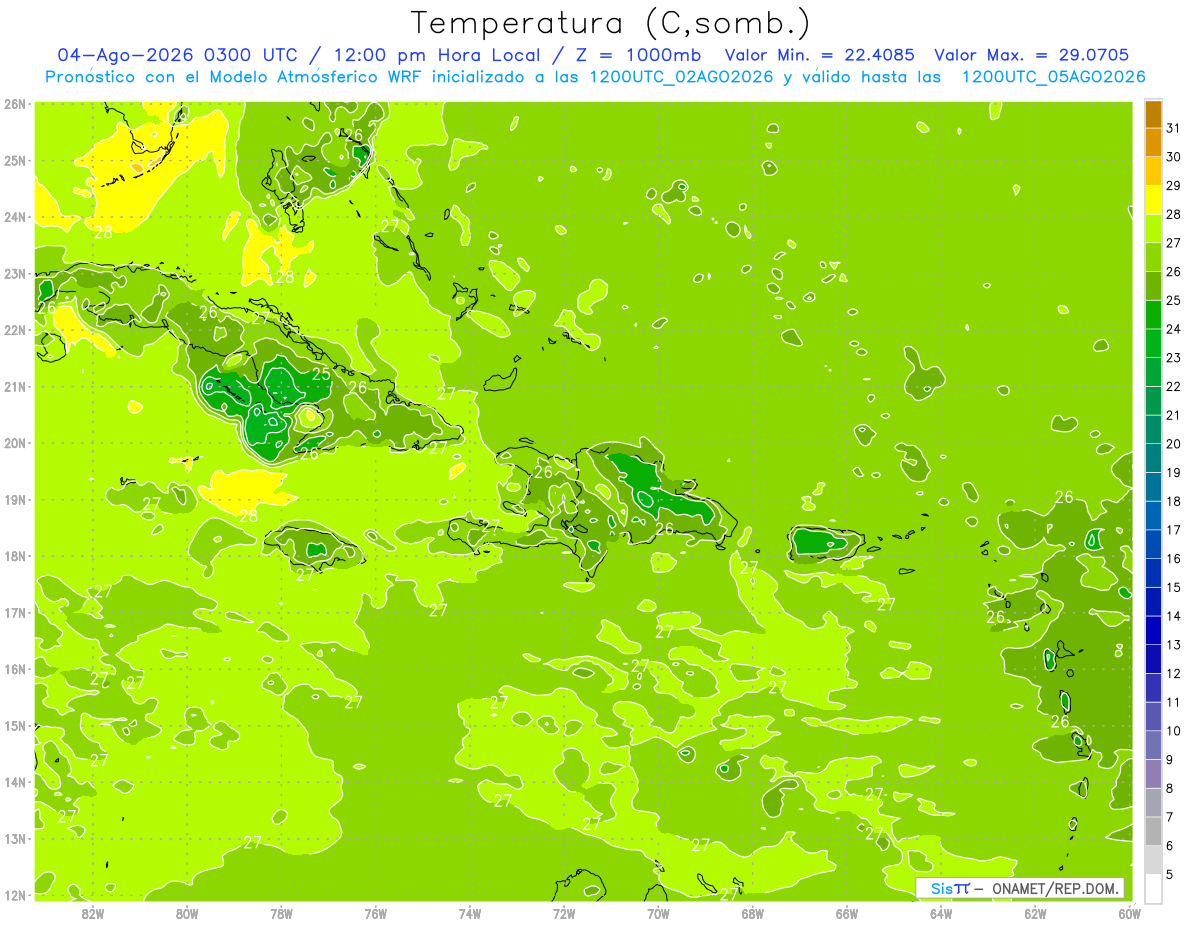Click the 16N latitude axis label
This screenshot has height=927, width=1200.
click(15, 669)
